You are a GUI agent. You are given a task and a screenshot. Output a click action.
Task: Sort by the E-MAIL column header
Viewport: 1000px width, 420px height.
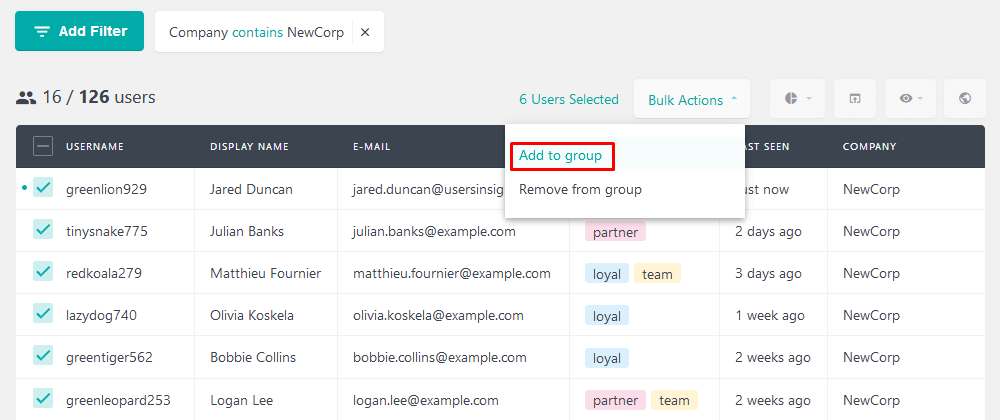(371, 147)
